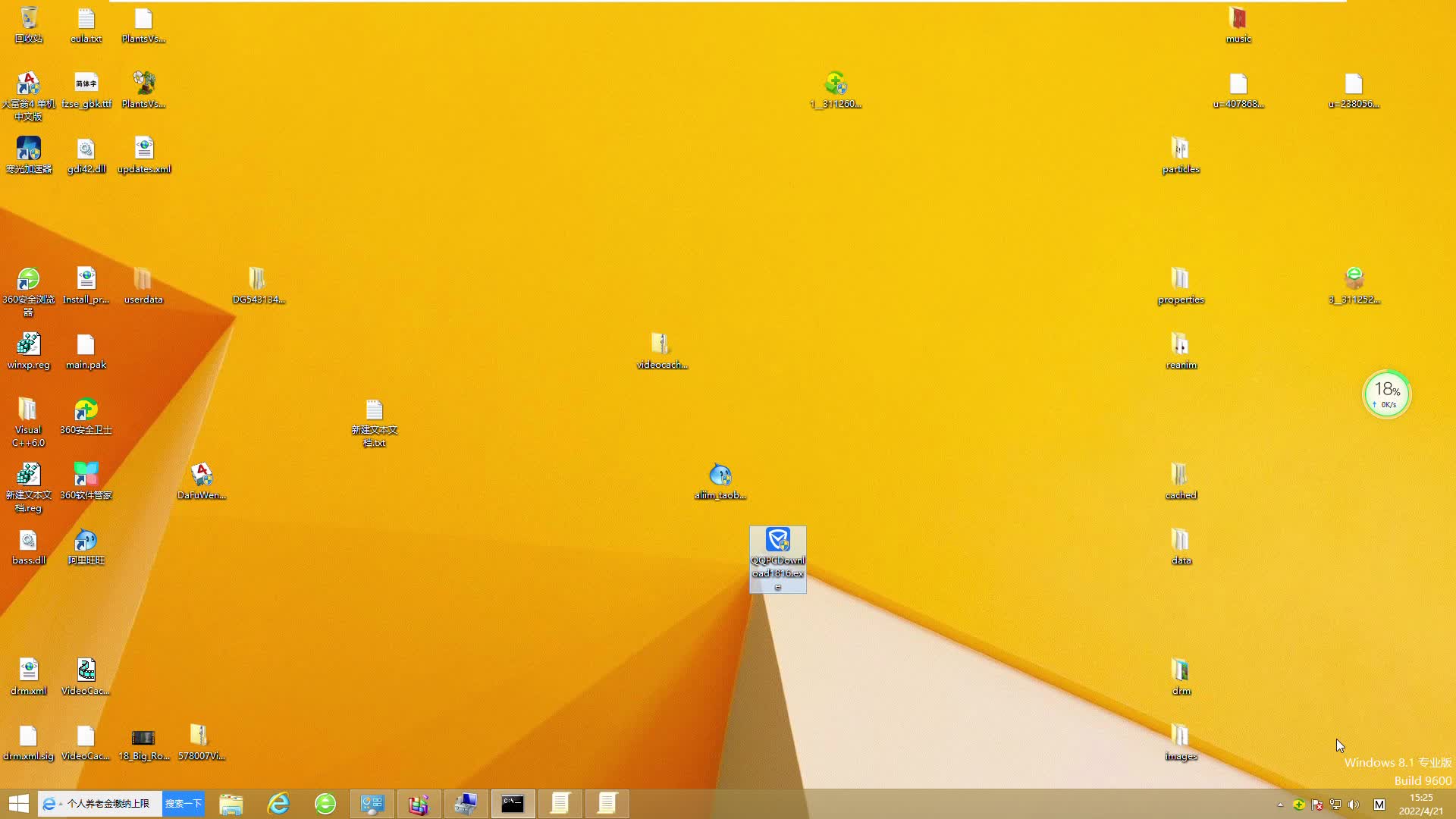Launch allim.taob... network app
This screenshot has width=1456, height=819.
coord(719,474)
